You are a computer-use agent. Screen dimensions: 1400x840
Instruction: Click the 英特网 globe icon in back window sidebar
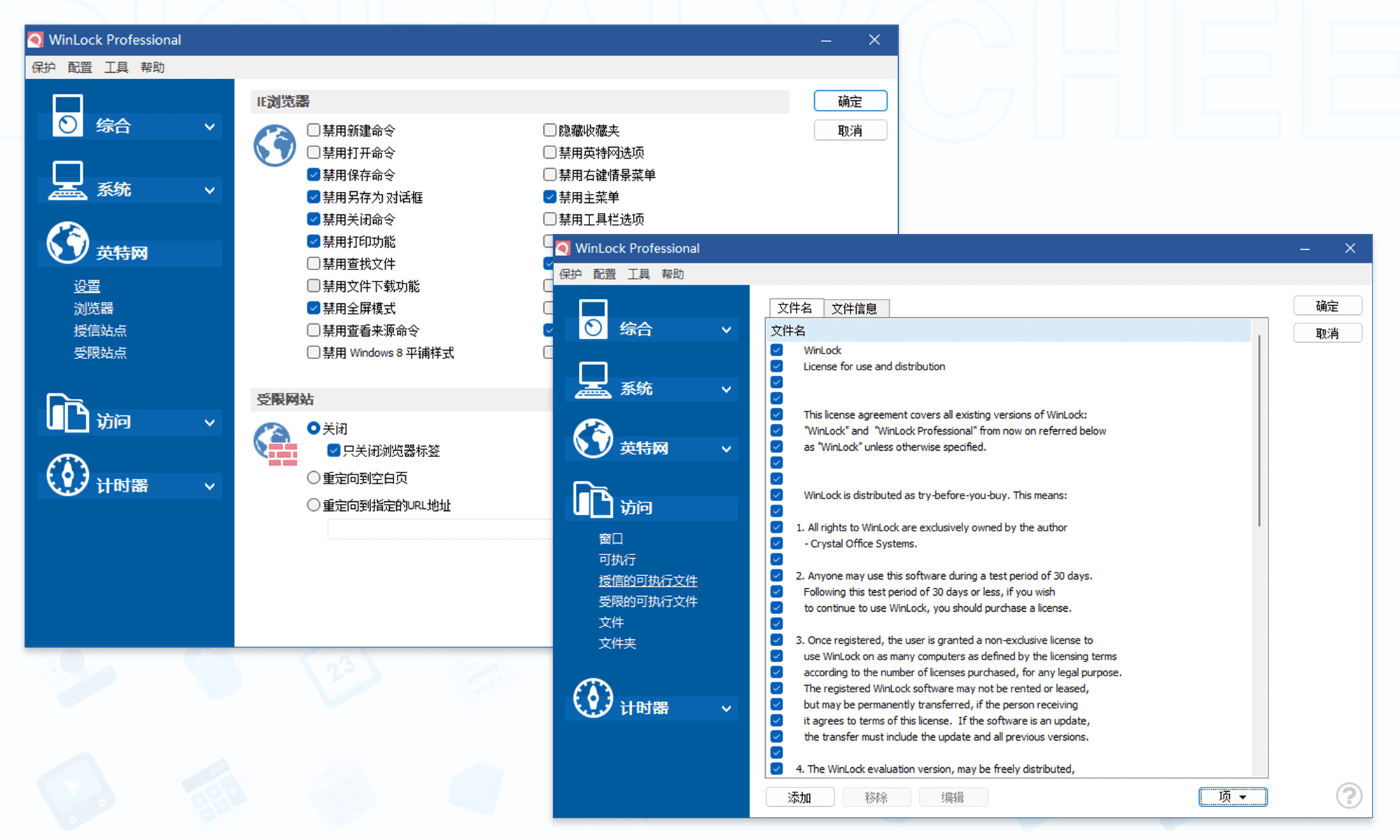[x=67, y=243]
